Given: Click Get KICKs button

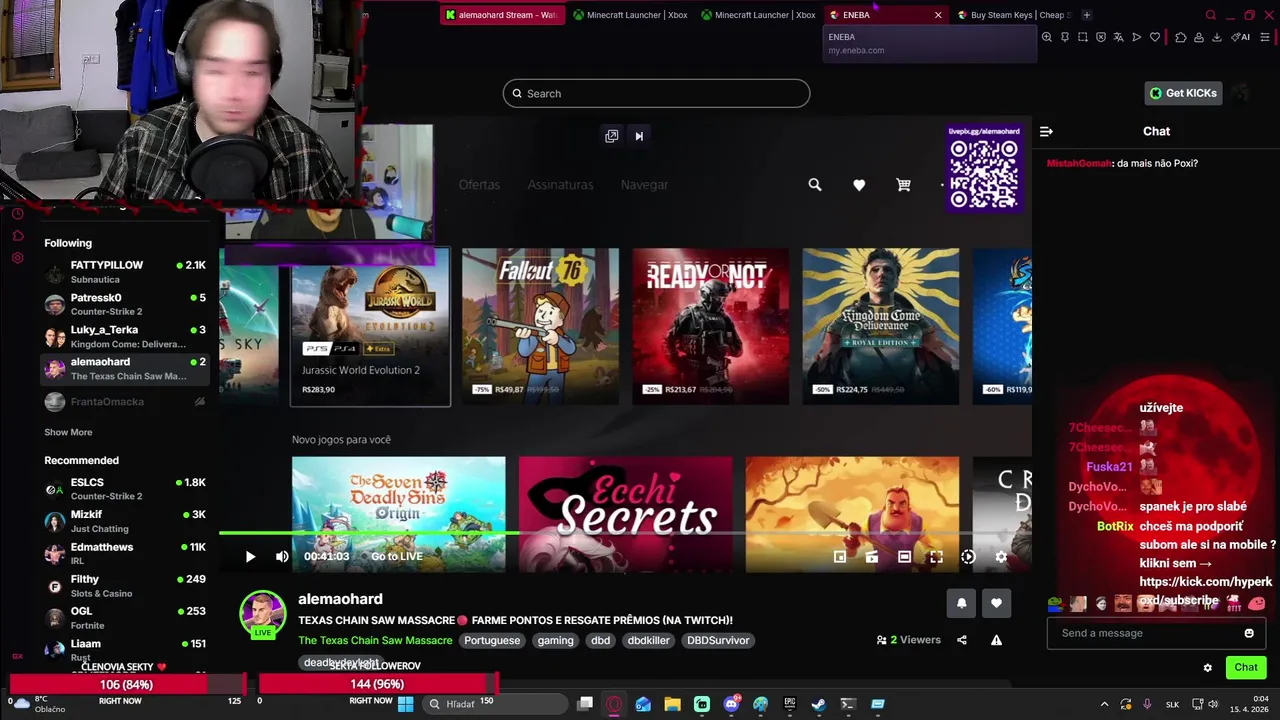Looking at the screenshot, I should [1184, 93].
